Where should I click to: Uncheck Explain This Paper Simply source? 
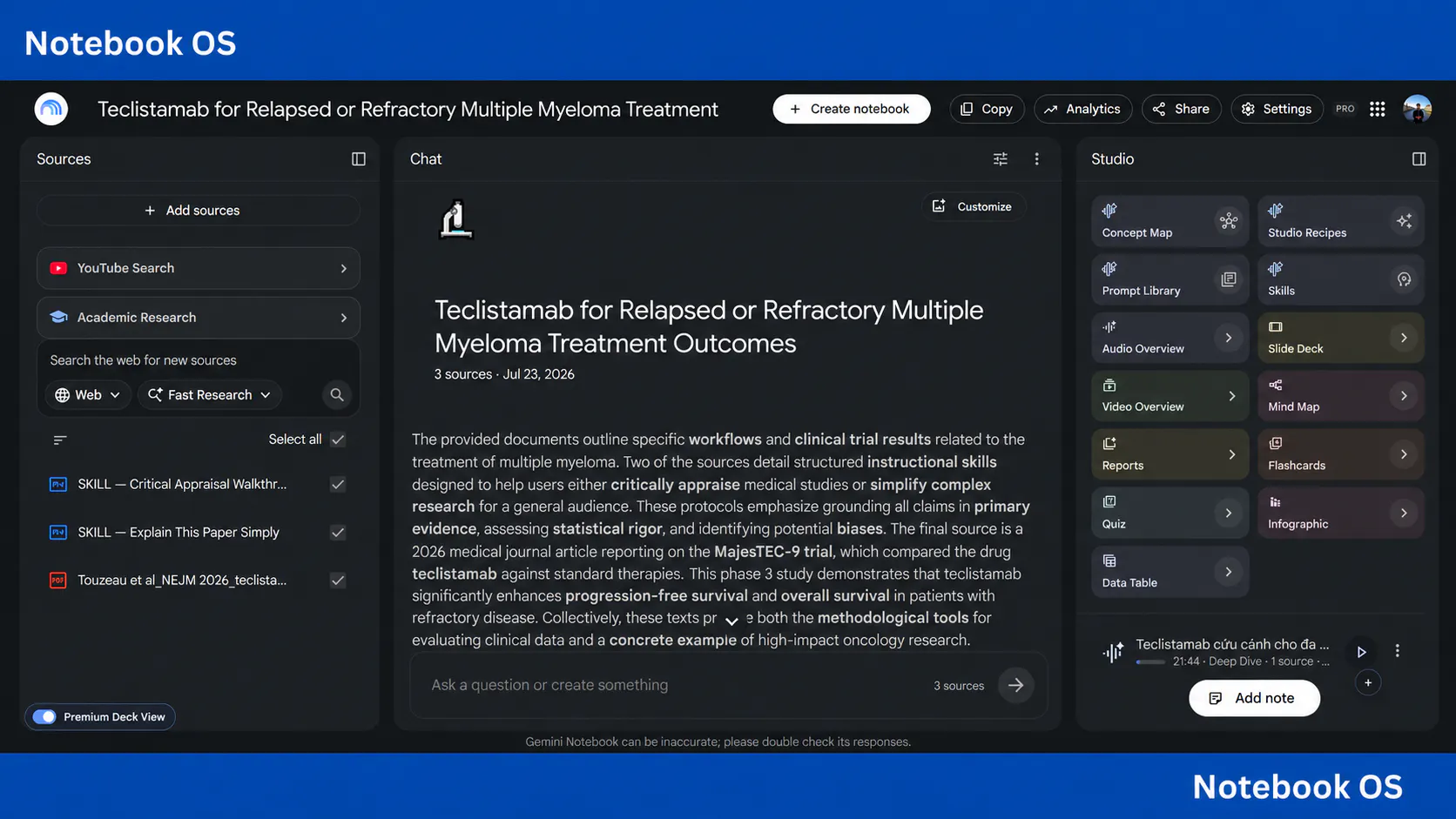tap(338, 532)
